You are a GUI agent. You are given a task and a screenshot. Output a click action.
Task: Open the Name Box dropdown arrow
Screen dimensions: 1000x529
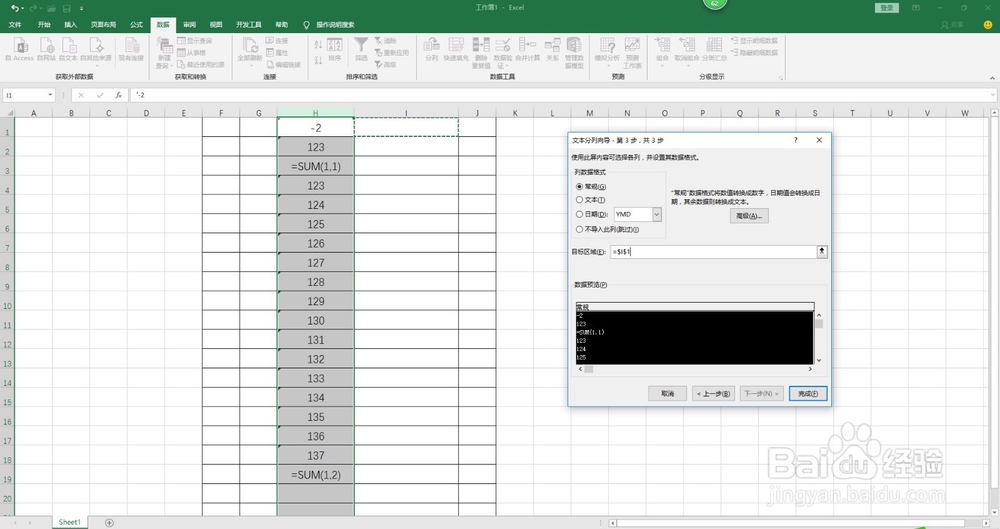tap(50, 95)
